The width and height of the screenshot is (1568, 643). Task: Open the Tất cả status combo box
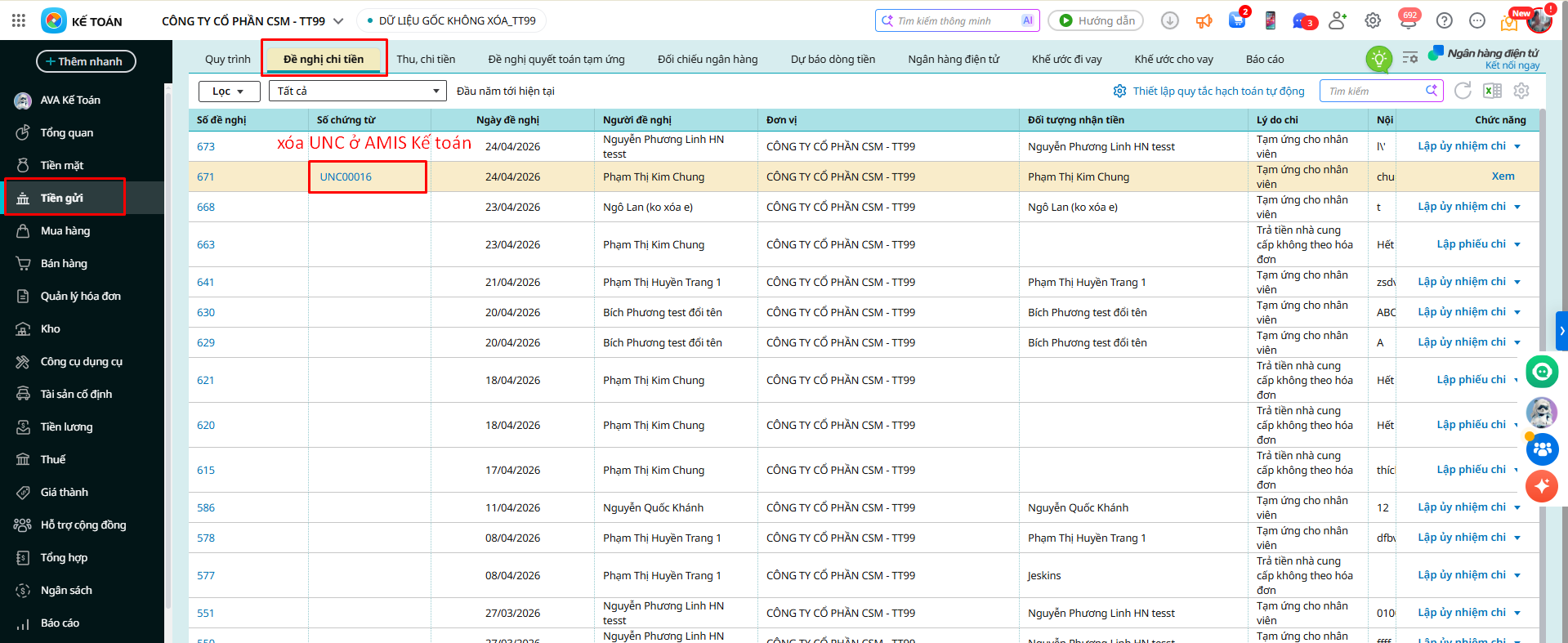coord(357,91)
